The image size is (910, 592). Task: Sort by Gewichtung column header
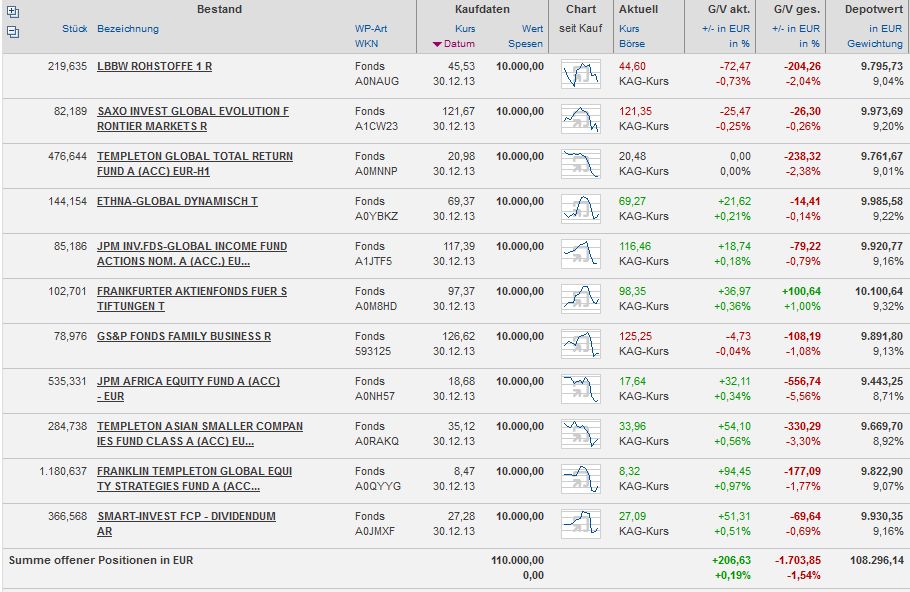tap(875, 44)
